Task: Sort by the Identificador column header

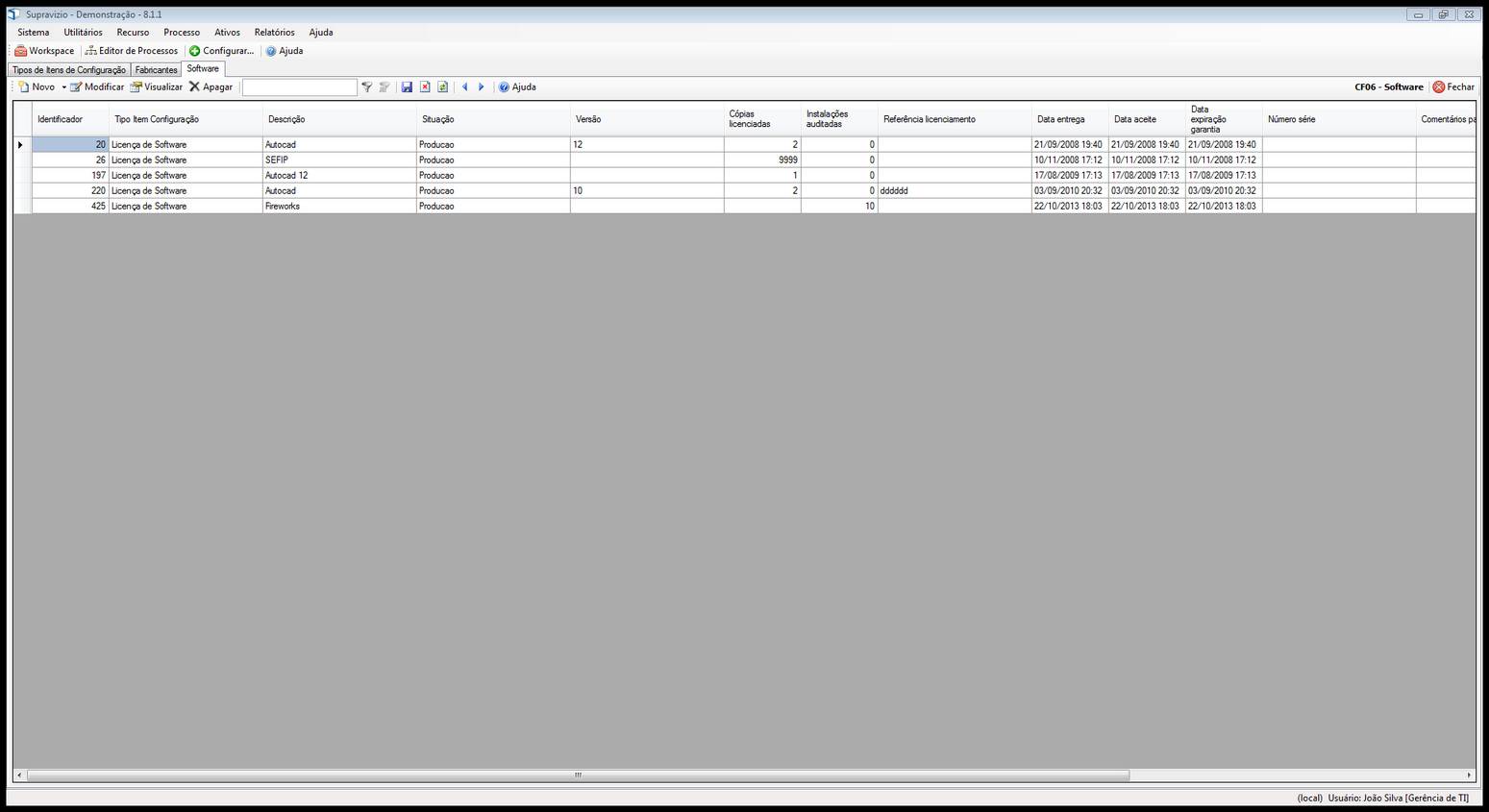Action: click(x=70, y=119)
